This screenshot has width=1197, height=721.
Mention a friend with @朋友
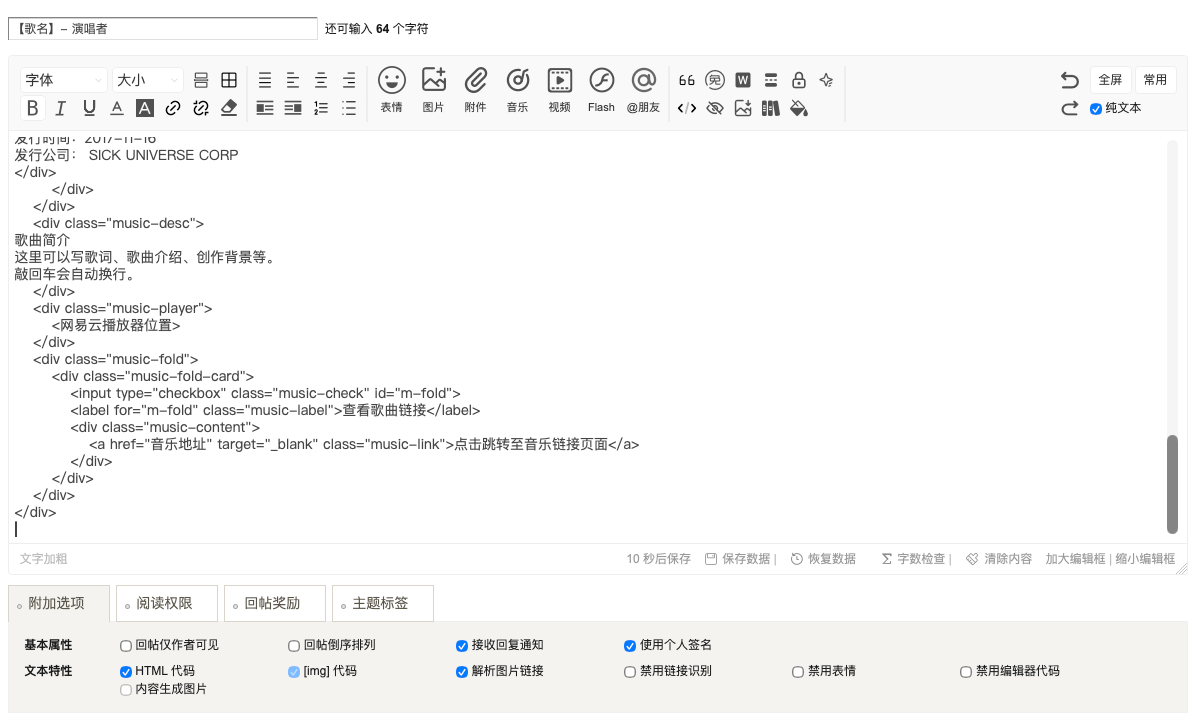pos(644,90)
